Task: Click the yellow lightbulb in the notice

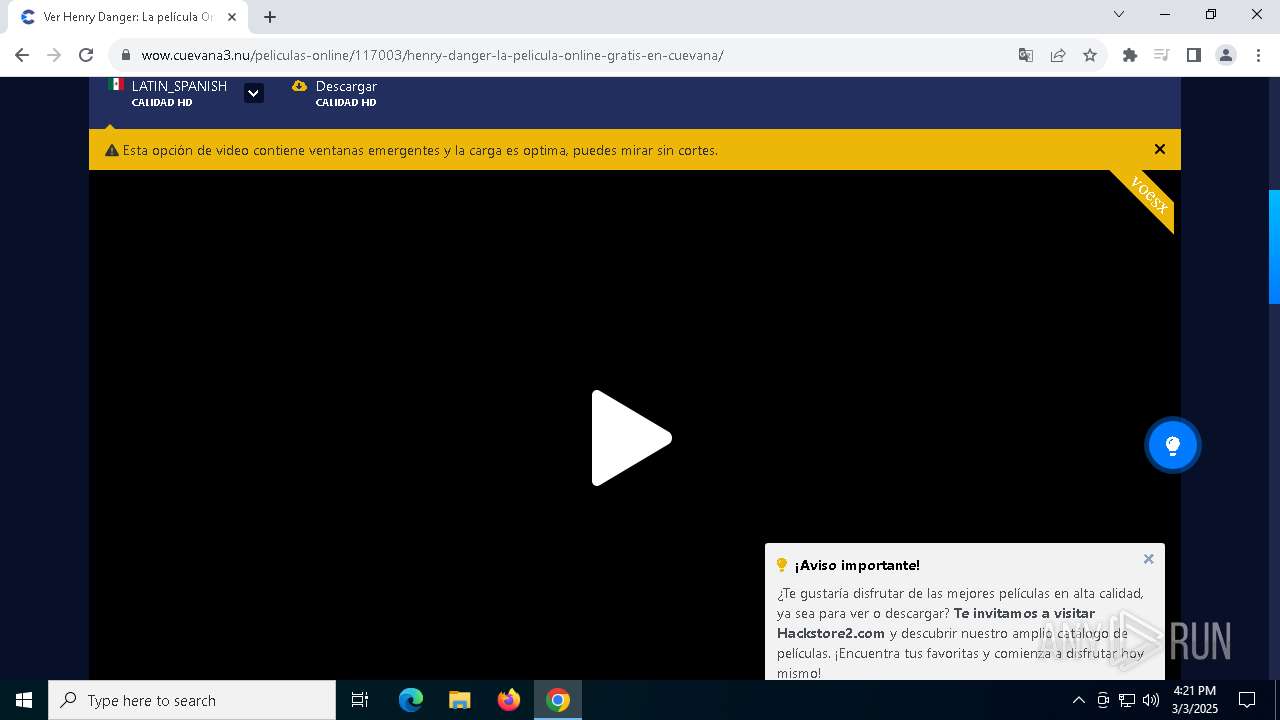Action: point(782,565)
